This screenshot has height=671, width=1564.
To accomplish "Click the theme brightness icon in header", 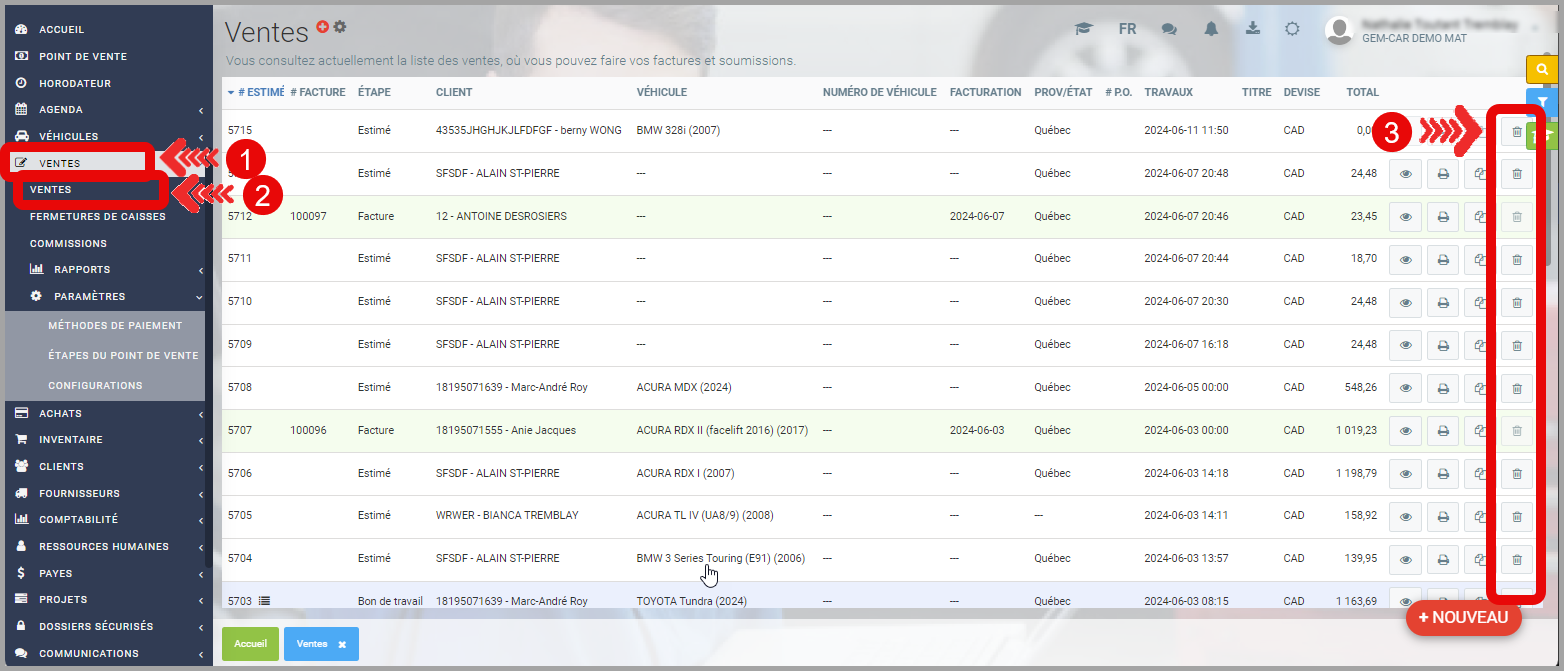I will click(x=1292, y=29).
